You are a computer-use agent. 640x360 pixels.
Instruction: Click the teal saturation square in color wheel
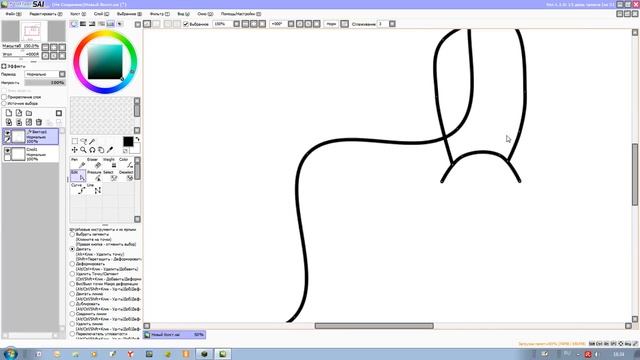[105, 62]
